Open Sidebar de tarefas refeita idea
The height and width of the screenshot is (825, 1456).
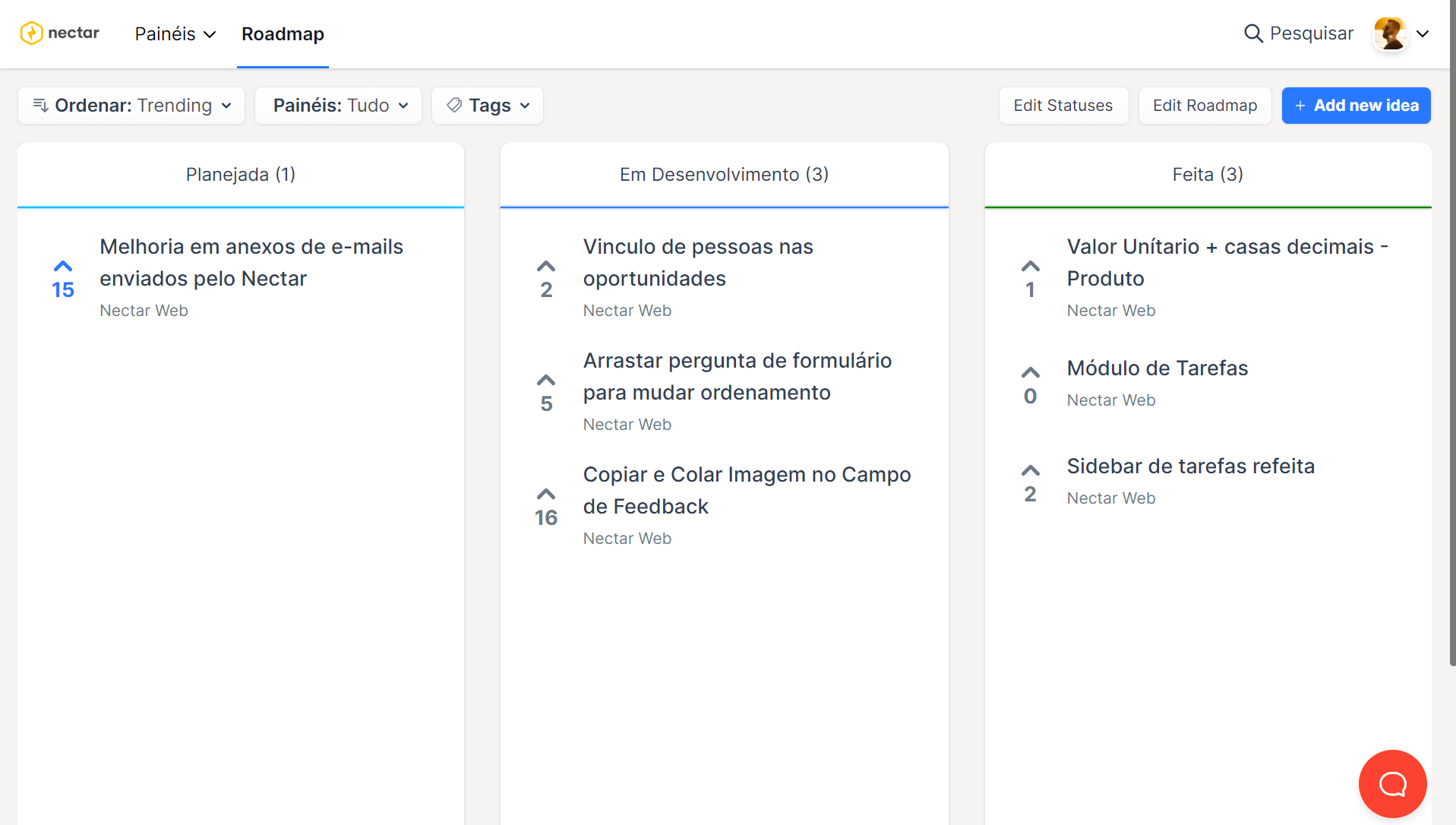pyautogui.click(x=1190, y=466)
